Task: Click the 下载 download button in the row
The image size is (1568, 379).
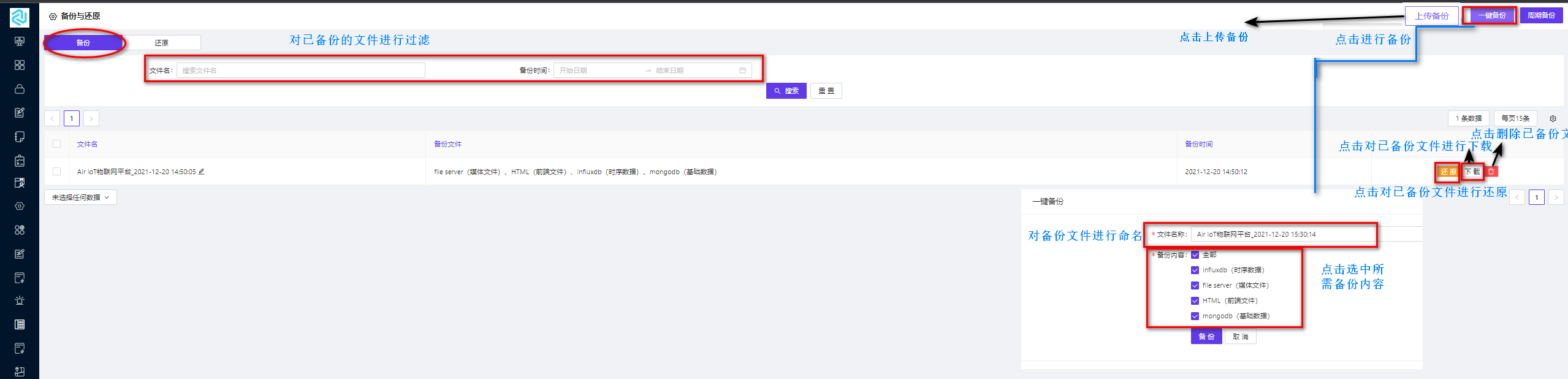Action: (x=1472, y=172)
